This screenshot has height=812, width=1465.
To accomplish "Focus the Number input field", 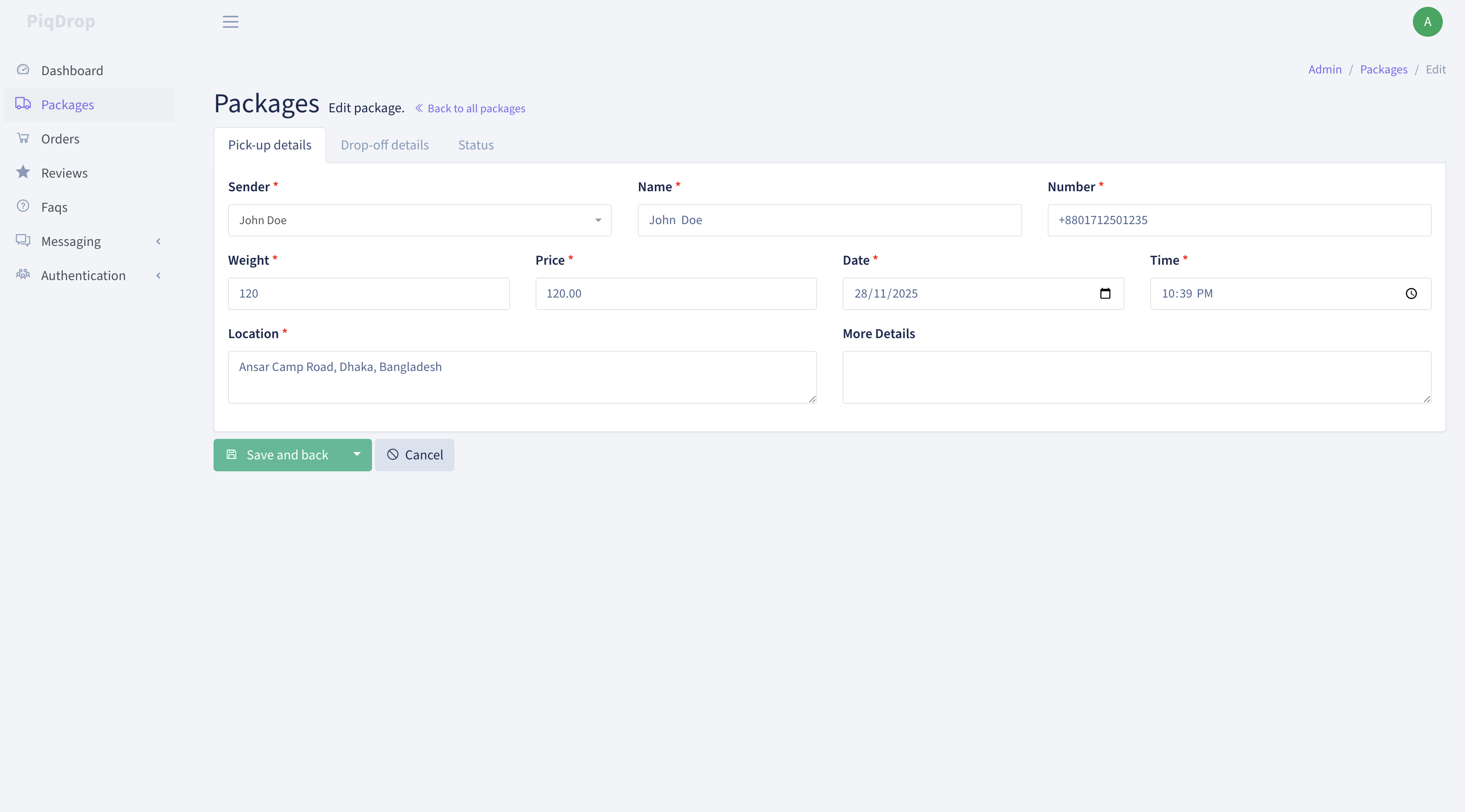I will tap(1239, 220).
